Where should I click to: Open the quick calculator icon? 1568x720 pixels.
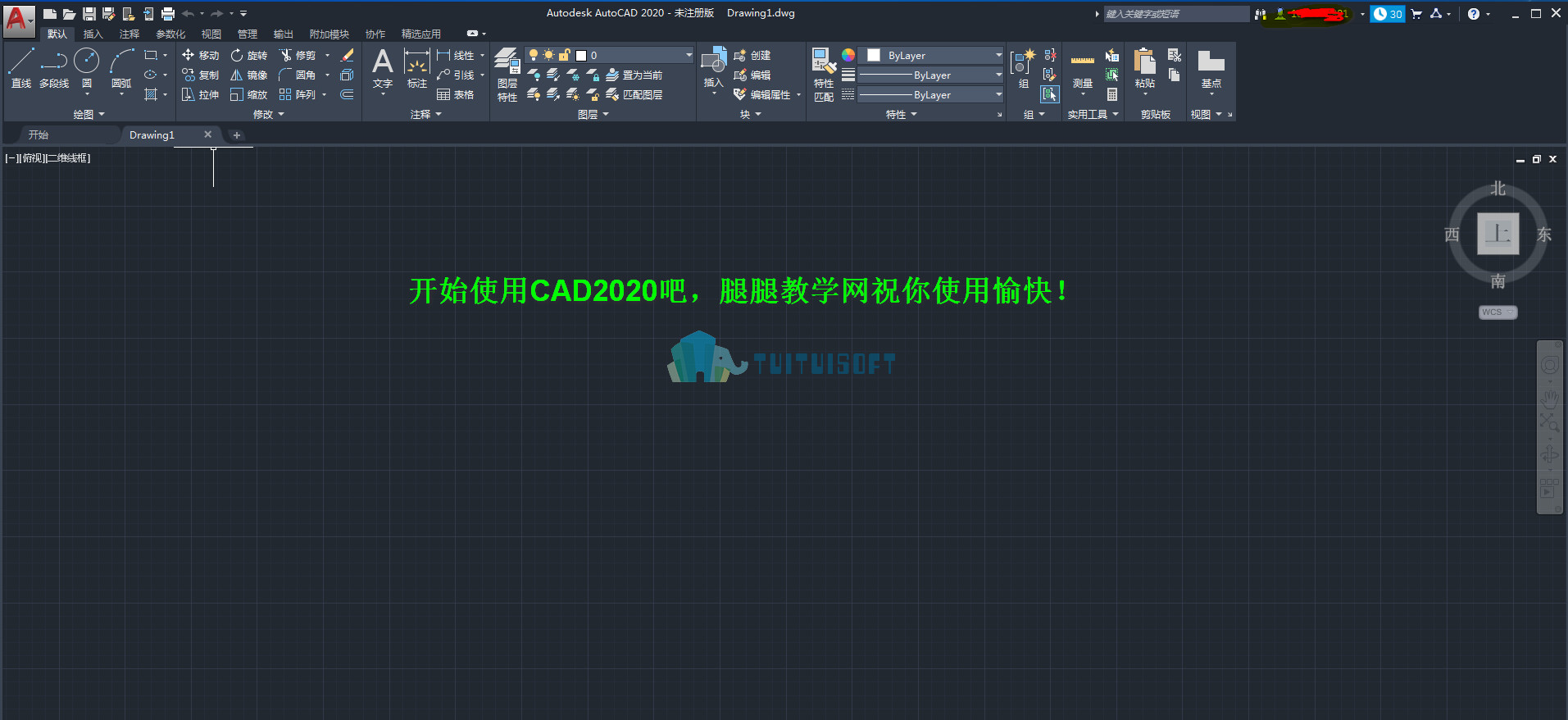click(x=1112, y=94)
